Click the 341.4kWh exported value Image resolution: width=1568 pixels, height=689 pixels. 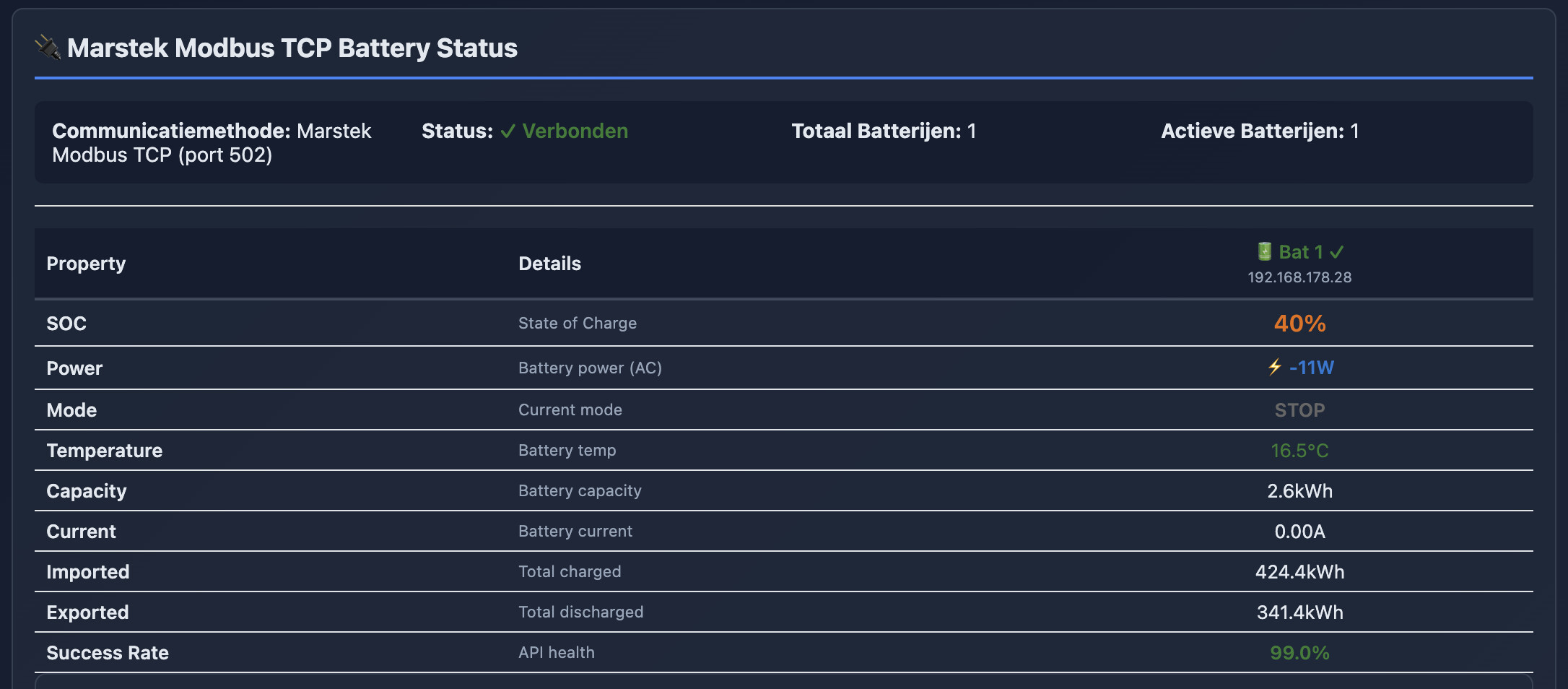pos(1299,612)
